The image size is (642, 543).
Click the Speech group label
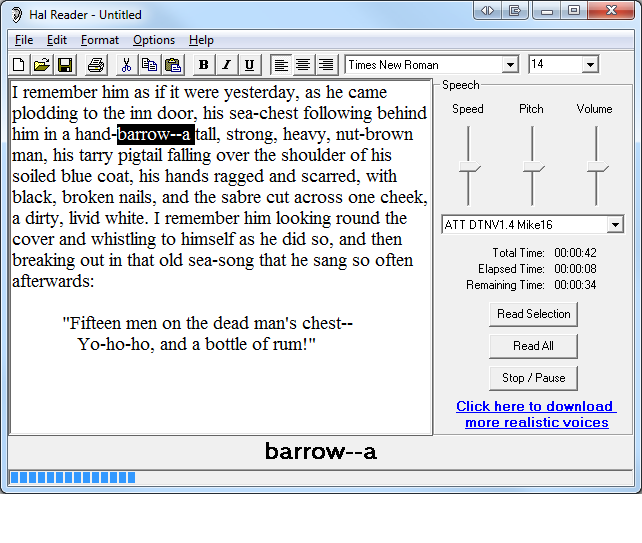point(461,85)
